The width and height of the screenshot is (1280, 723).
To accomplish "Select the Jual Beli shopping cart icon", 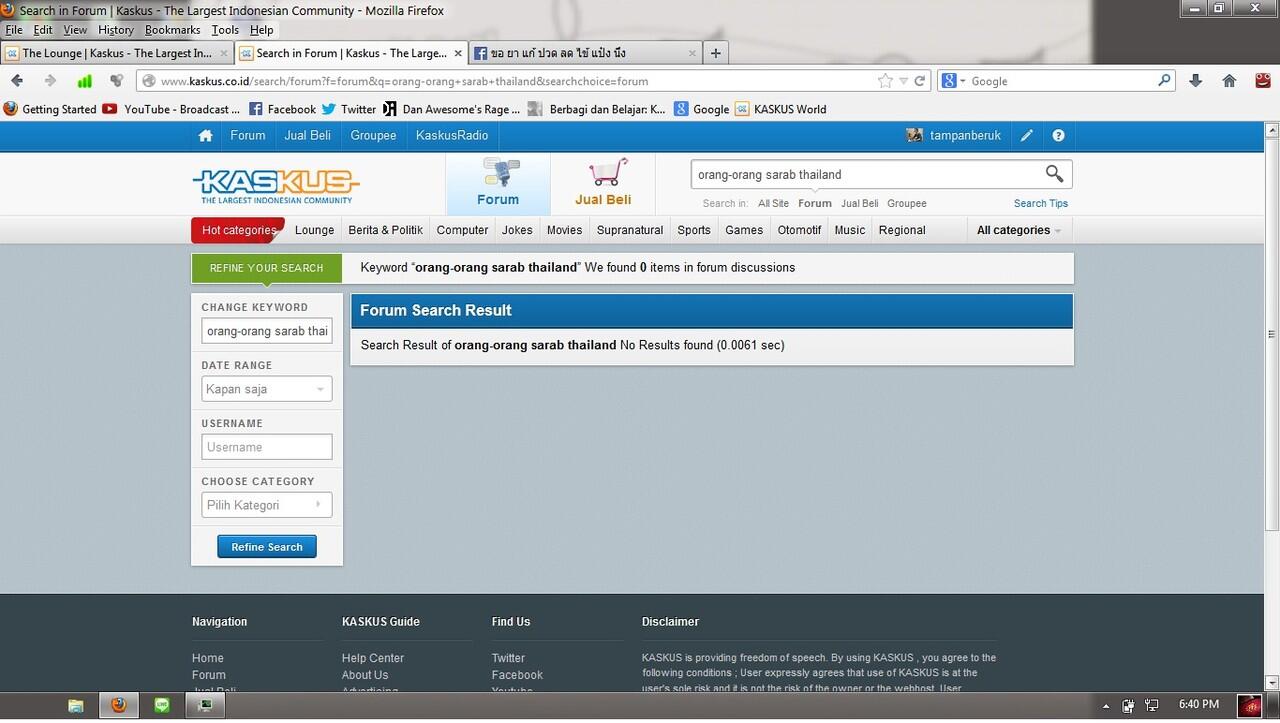I will 603,182.
